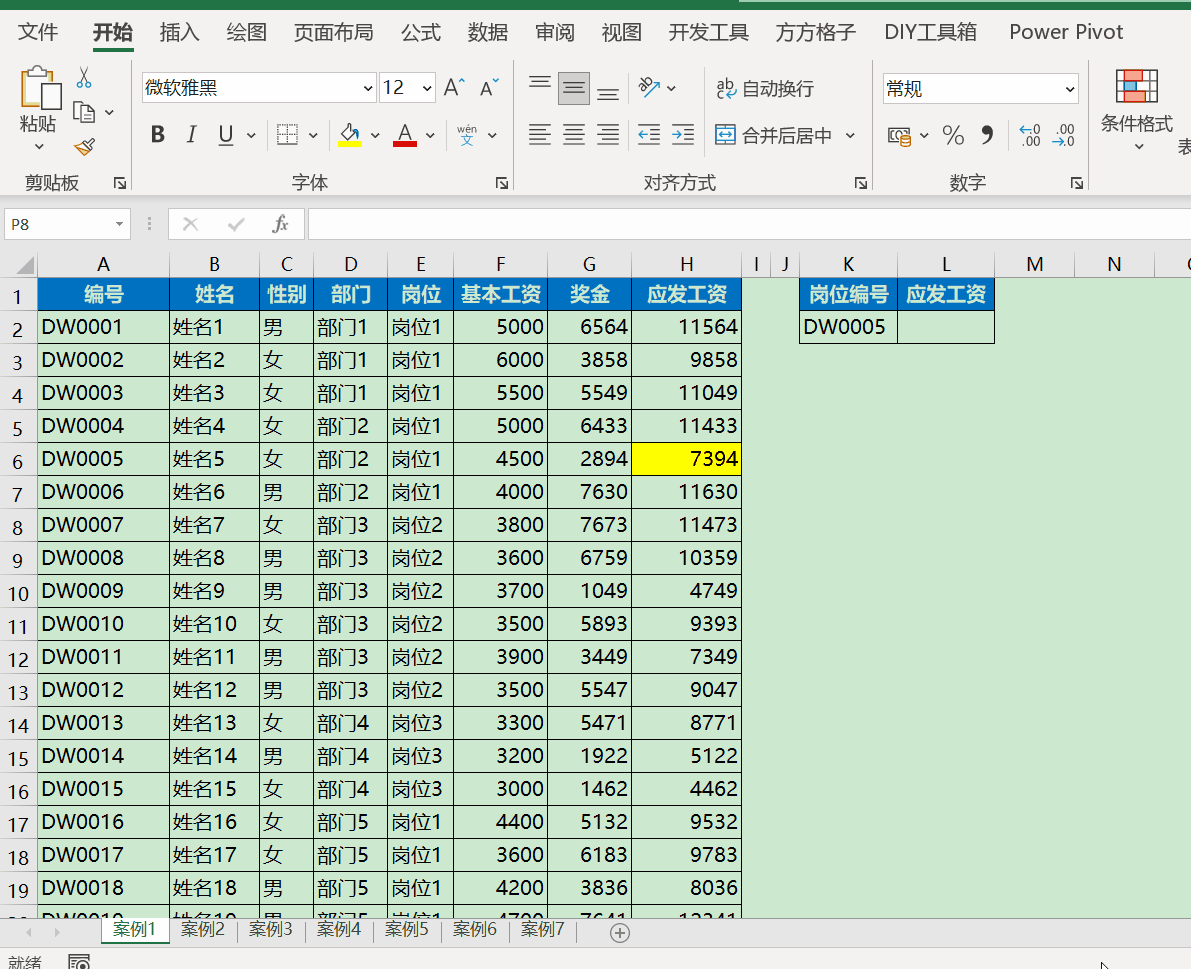This screenshot has width=1191, height=969.
Task: Click the insert function fx icon
Action: (281, 224)
